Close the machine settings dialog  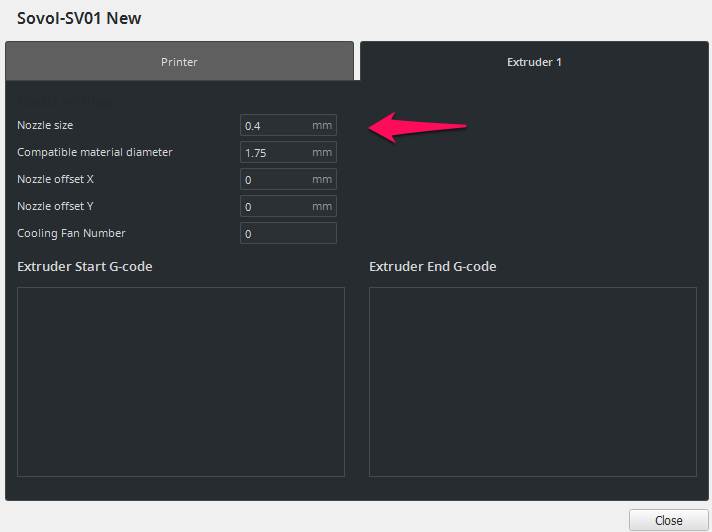coord(668,520)
